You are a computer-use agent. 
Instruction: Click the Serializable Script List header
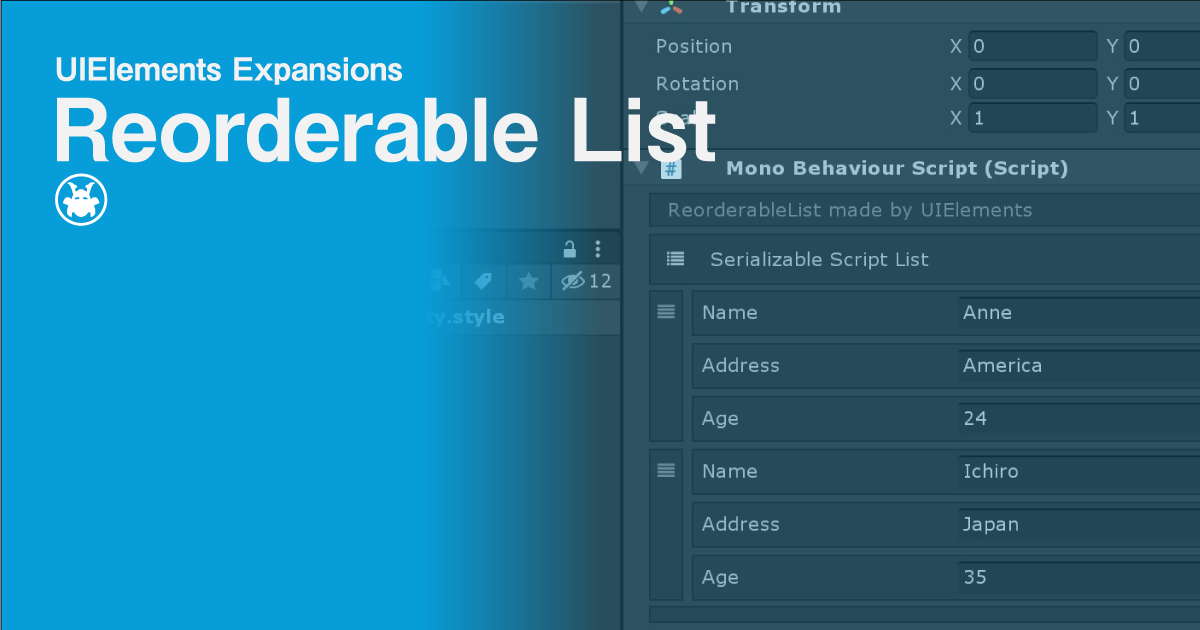tap(819, 260)
